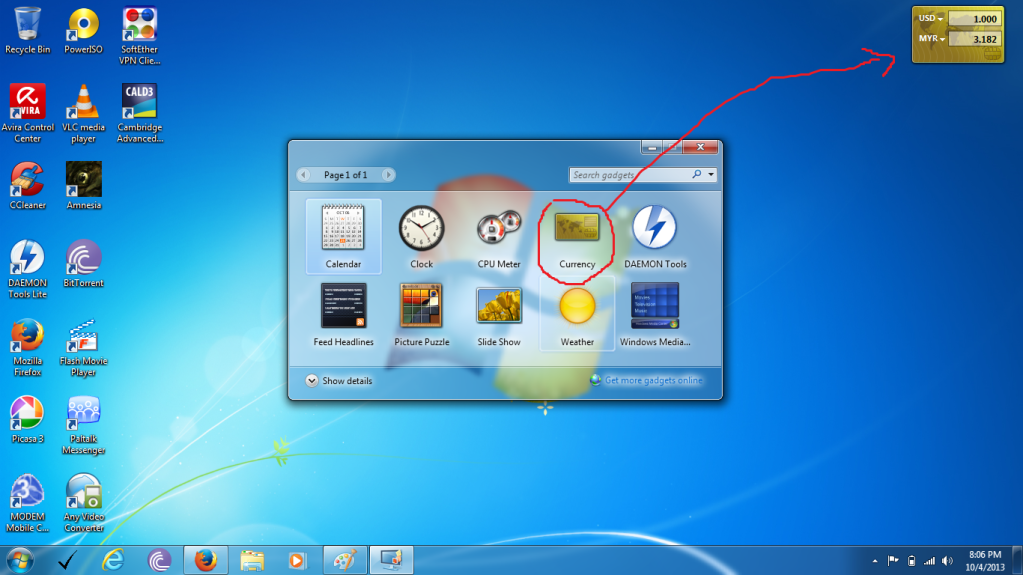The height and width of the screenshot is (575, 1023).
Task: Minimize the gadget gallery window
Action: (652, 148)
